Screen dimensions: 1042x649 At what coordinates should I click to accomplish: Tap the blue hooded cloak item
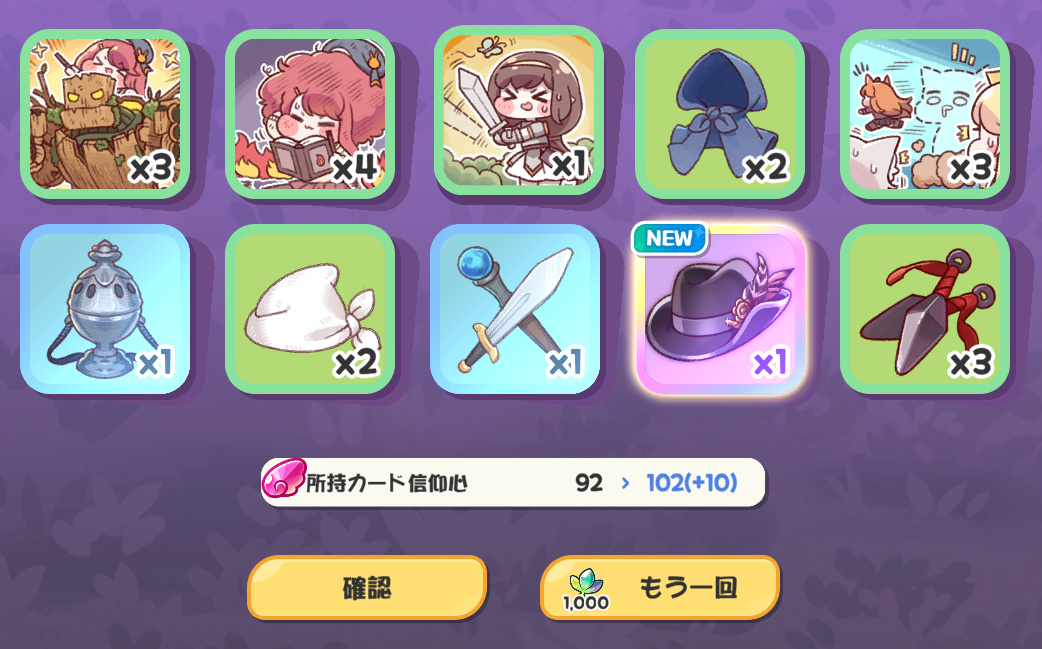click(x=720, y=114)
